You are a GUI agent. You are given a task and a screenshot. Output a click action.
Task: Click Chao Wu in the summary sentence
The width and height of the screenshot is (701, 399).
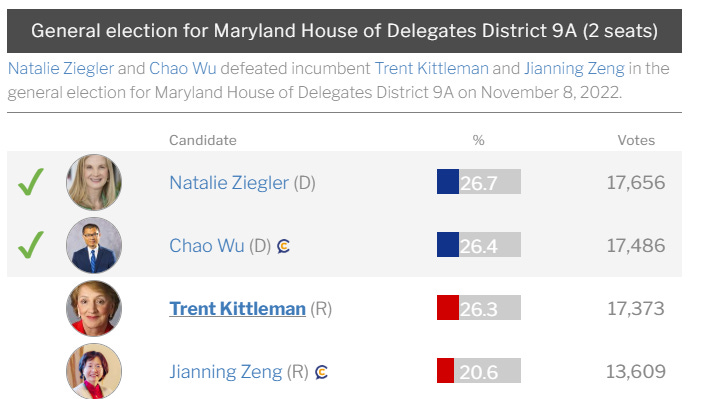coord(182,68)
